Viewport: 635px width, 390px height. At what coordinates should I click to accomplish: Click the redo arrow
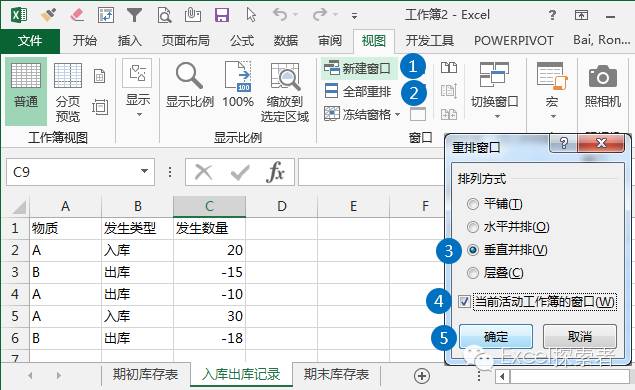[x=320, y=15]
